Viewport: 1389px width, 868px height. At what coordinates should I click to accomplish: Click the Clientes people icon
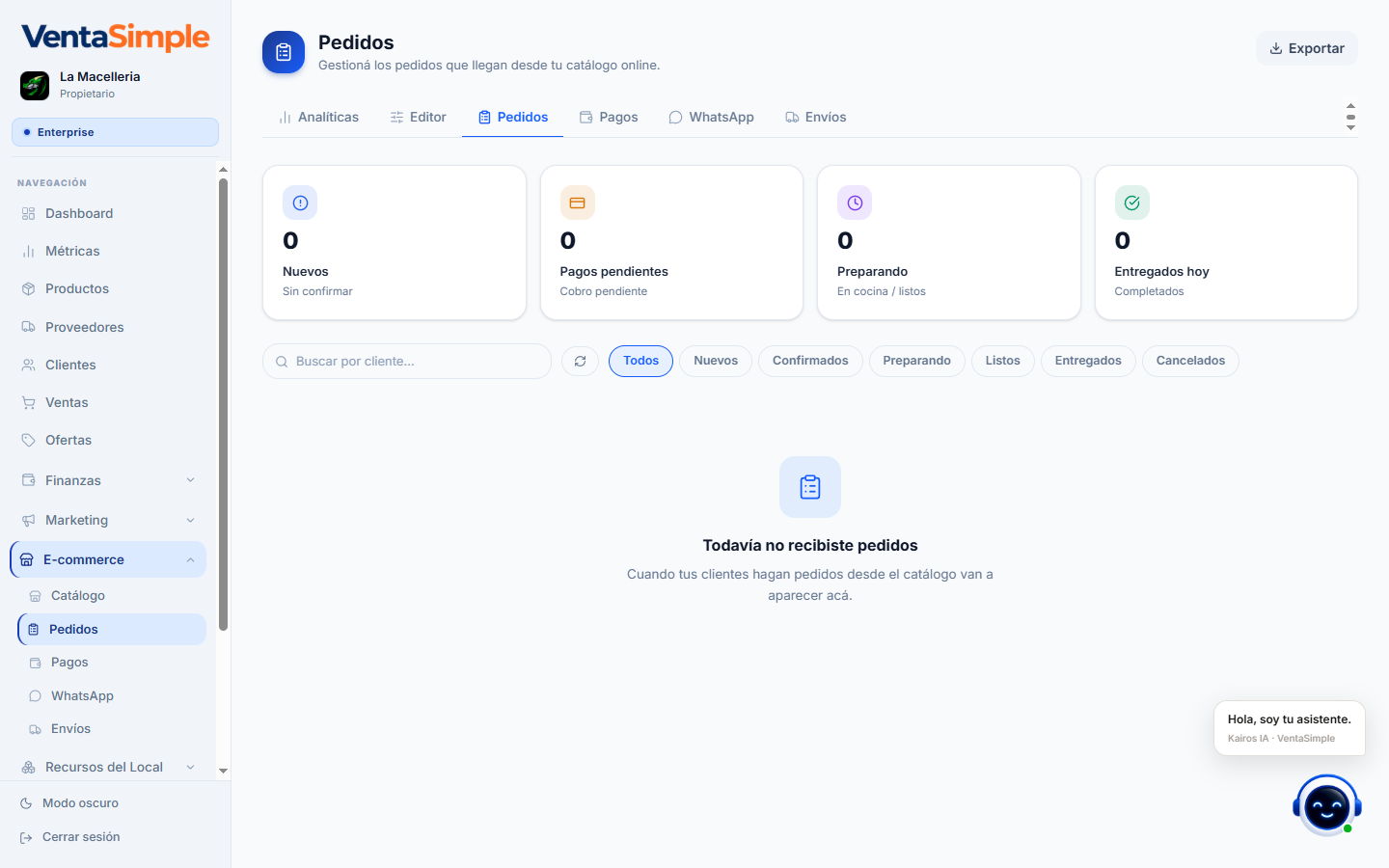(x=28, y=365)
